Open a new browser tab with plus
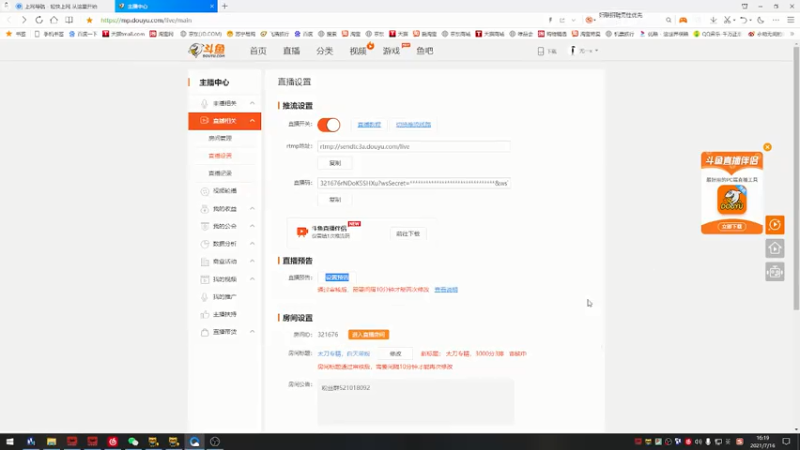 [224, 6]
